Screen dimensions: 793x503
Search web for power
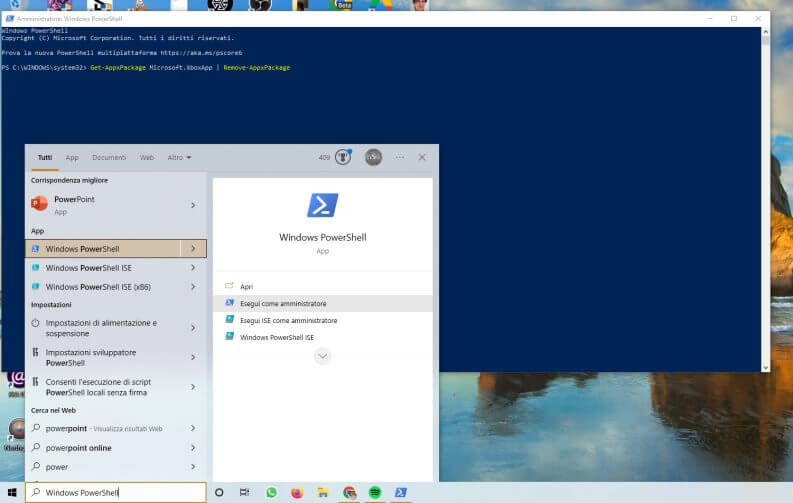103,467
